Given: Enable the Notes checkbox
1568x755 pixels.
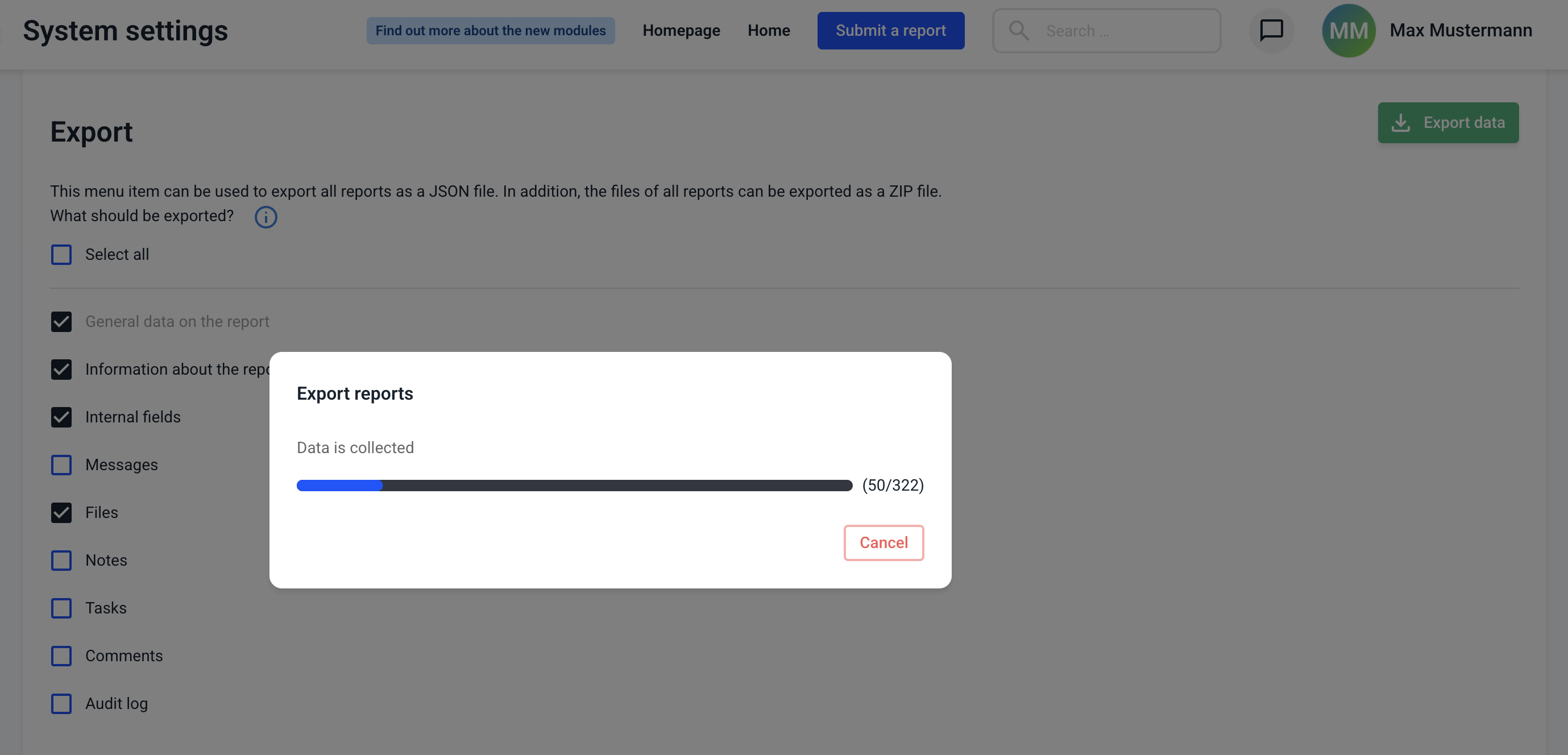Looking at the screenshot, I should [x=61, y=560].
